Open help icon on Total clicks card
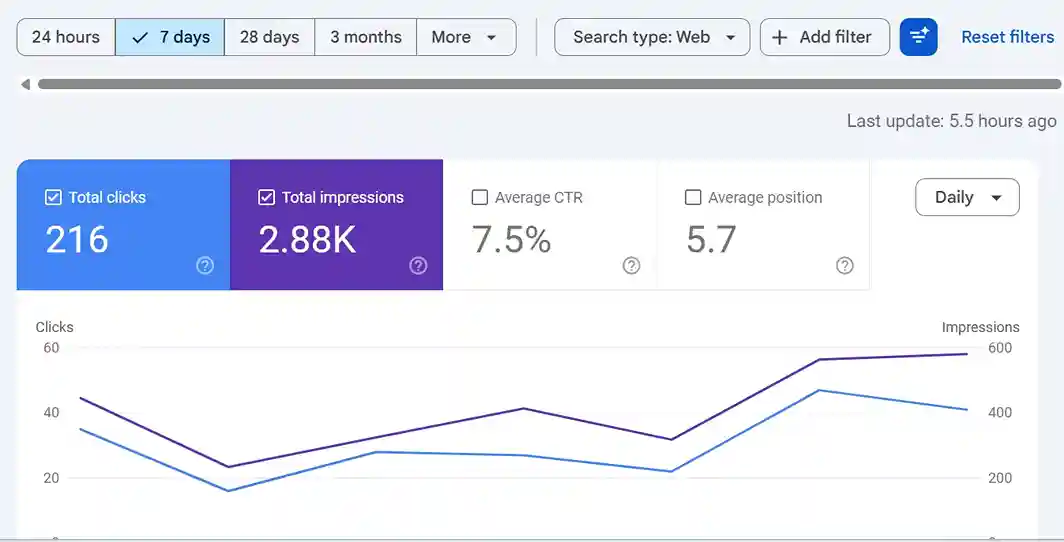The width and height of the screenshot is (1064, 542). [205, 265]
